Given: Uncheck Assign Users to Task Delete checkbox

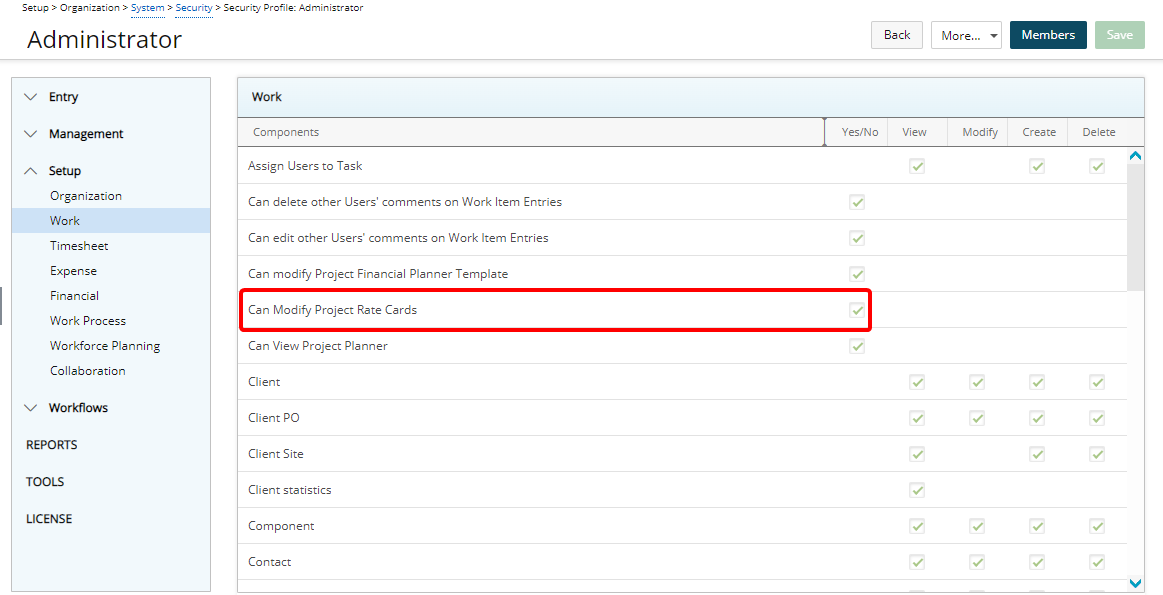Looking at the screenshot, I should coord(1097,166).
